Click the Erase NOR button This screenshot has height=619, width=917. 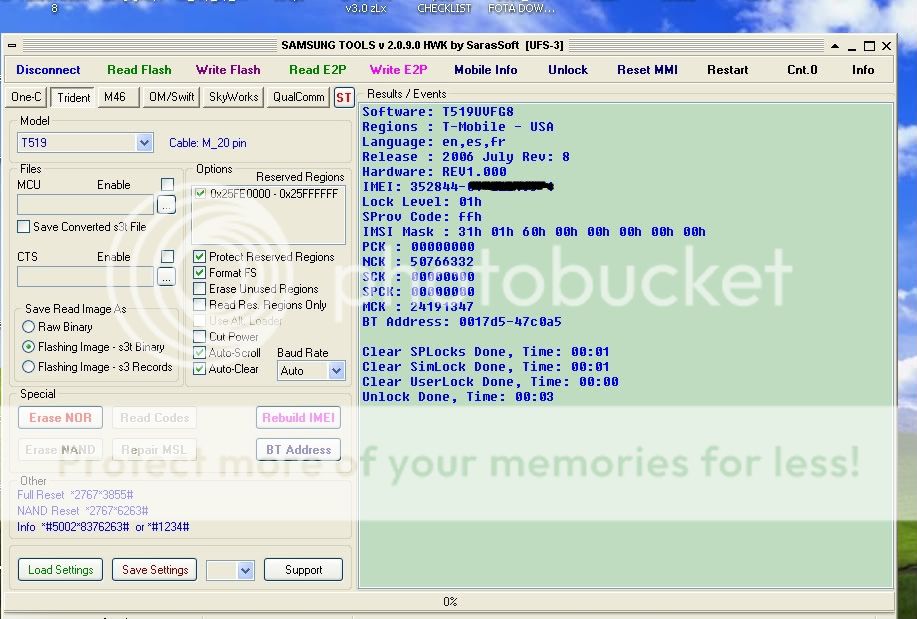pyautogui.click(x=60, y=418)
